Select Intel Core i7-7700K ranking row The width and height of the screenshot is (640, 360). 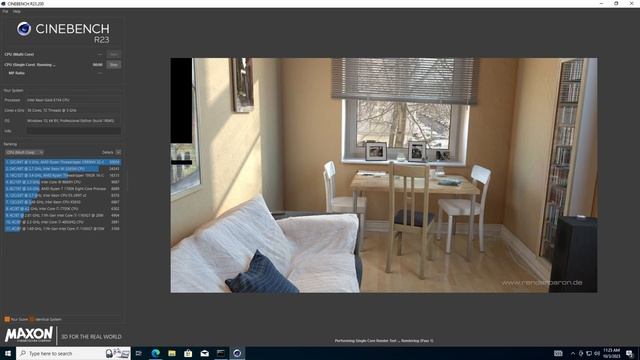click(x=63, y=209)
